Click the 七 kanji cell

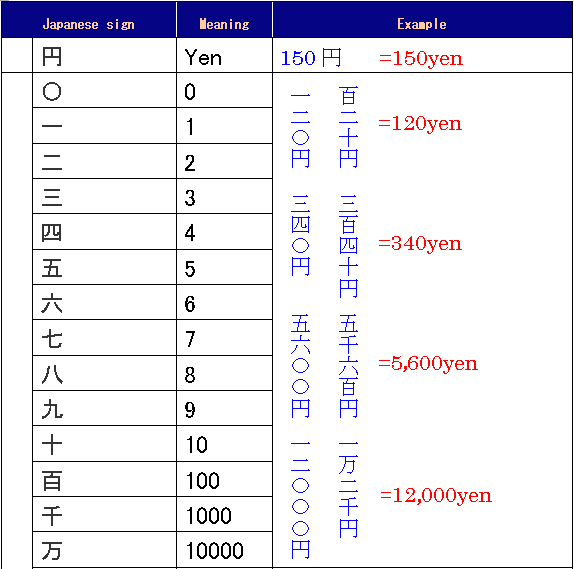pyautogui.click(x=104, y=338)
